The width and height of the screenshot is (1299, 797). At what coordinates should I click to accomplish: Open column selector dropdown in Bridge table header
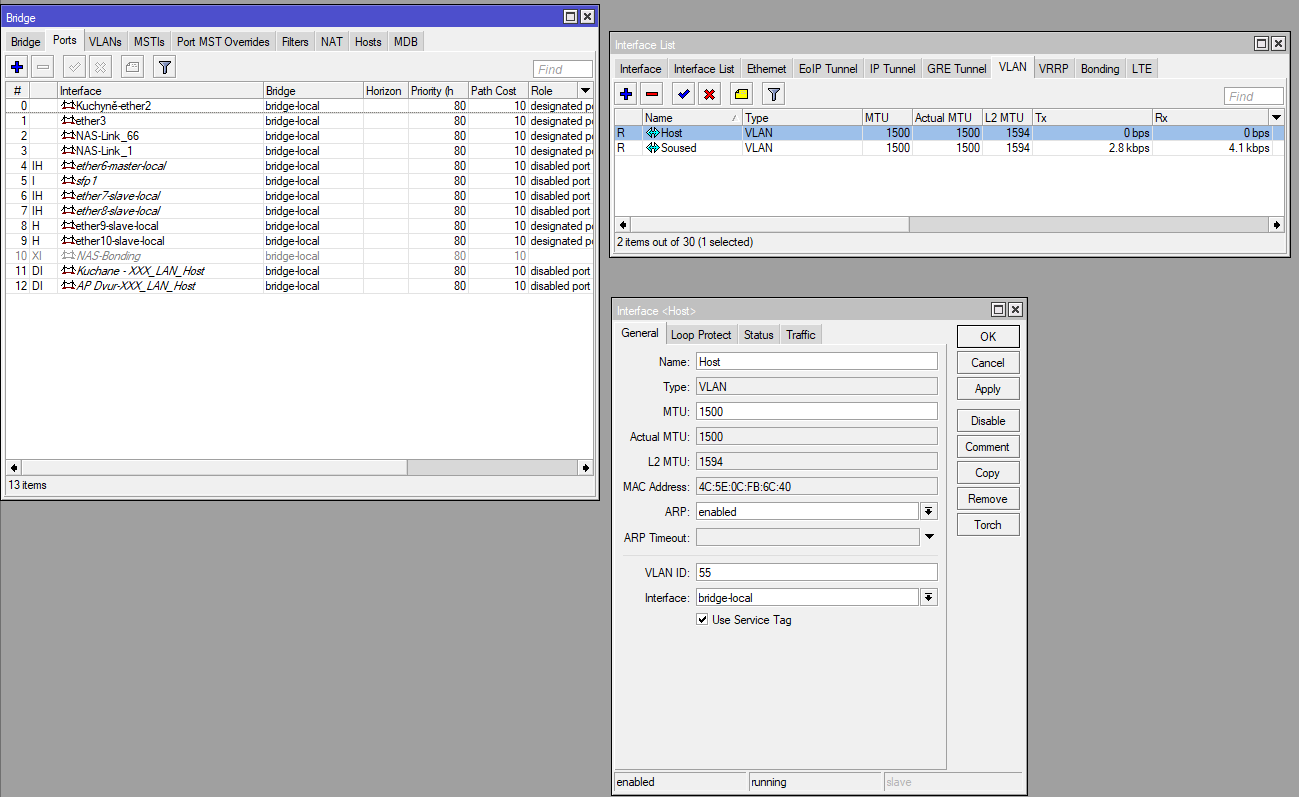585,91
